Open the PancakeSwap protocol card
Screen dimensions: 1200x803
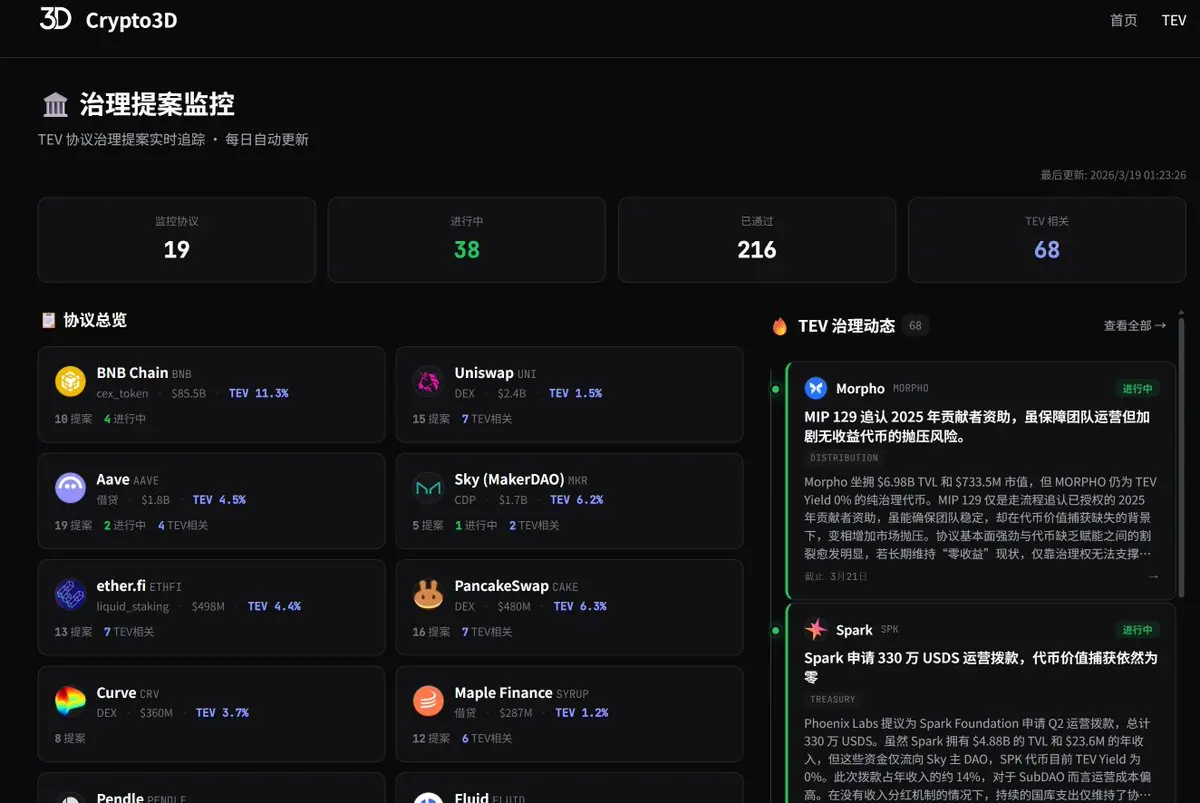tap(569, 607)
